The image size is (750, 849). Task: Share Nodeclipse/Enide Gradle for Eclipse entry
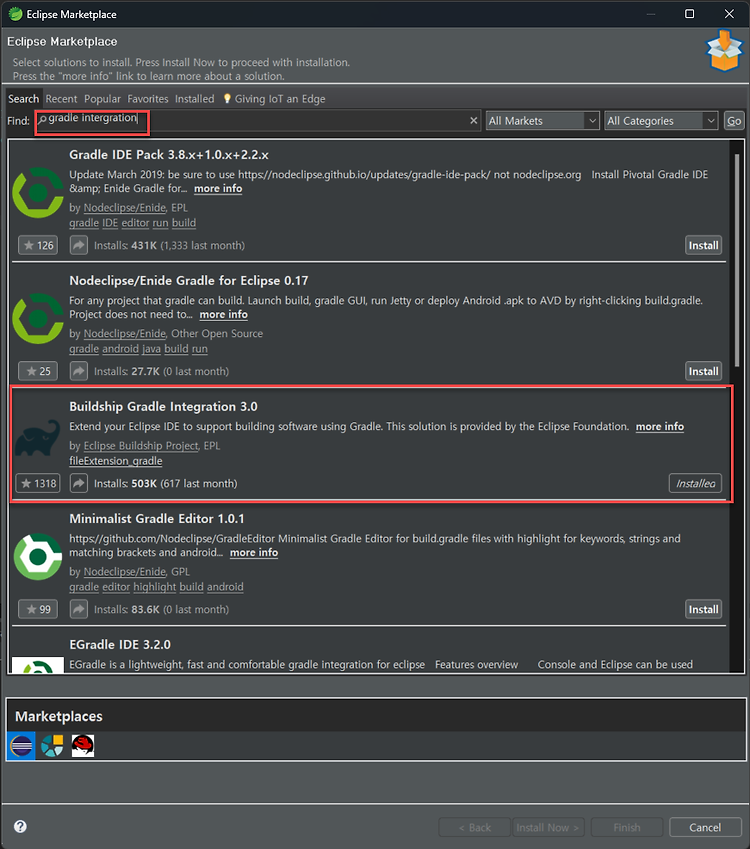(x=79, y=371)
